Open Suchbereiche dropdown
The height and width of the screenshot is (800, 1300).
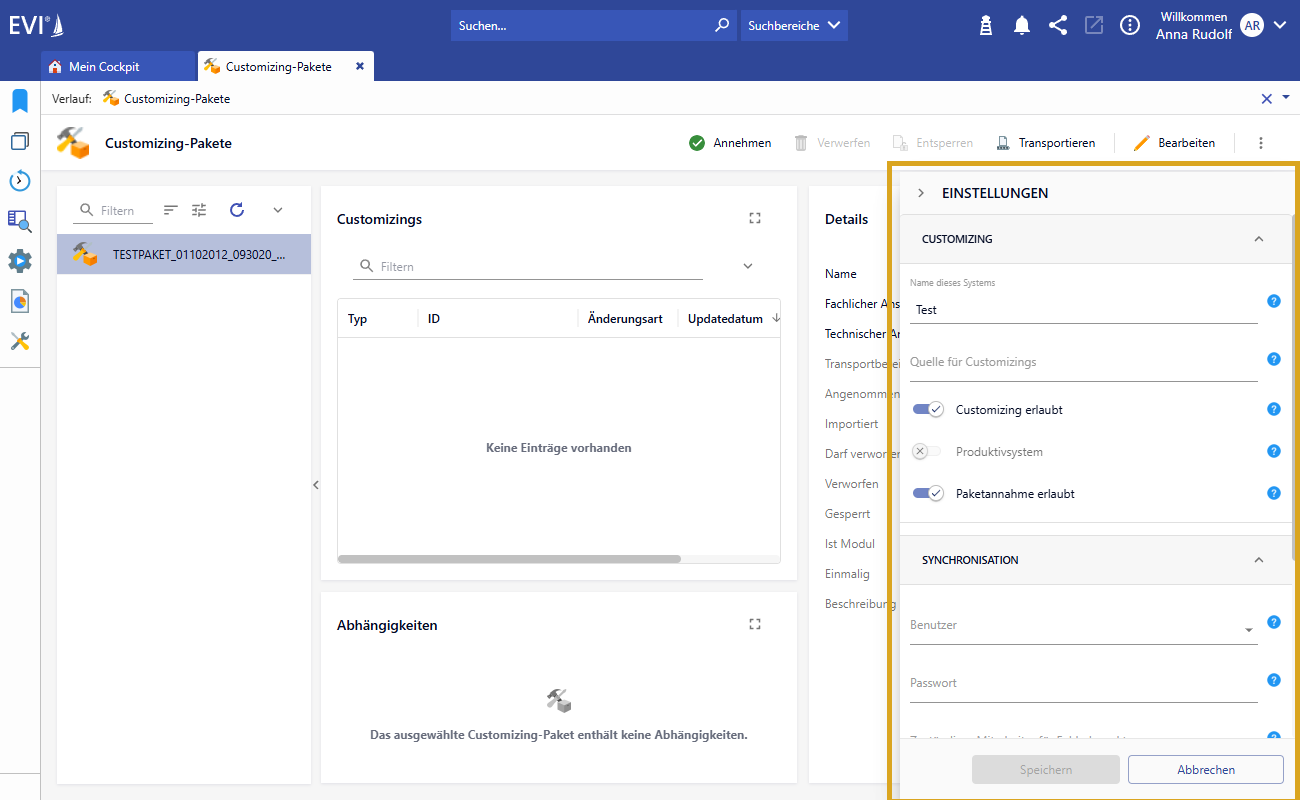pos(794,26)
